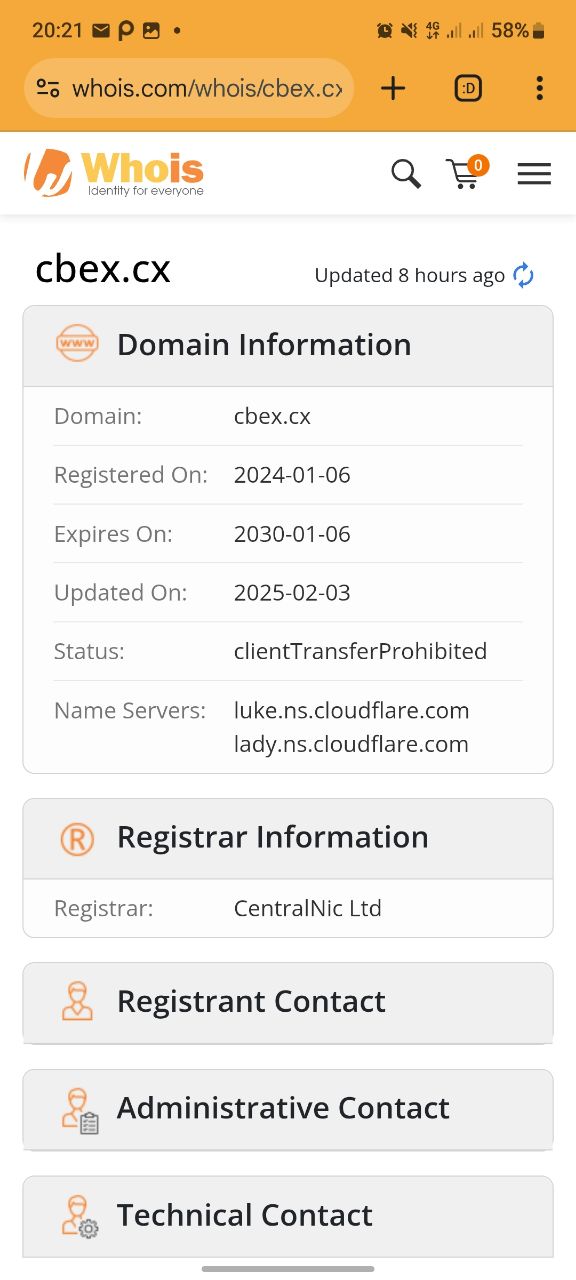The width and height of the screenshot is (576, 1280).
Task: Select the luke.ns.cloudflare.com name server text
Action: tap(352, 711)
